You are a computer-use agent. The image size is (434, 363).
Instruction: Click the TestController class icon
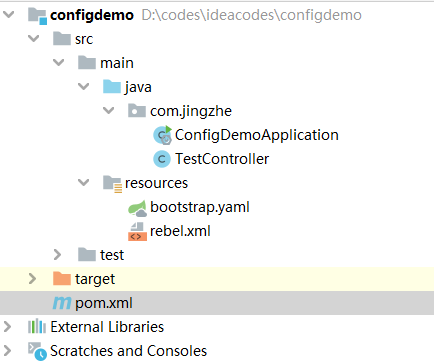[162, 159]
